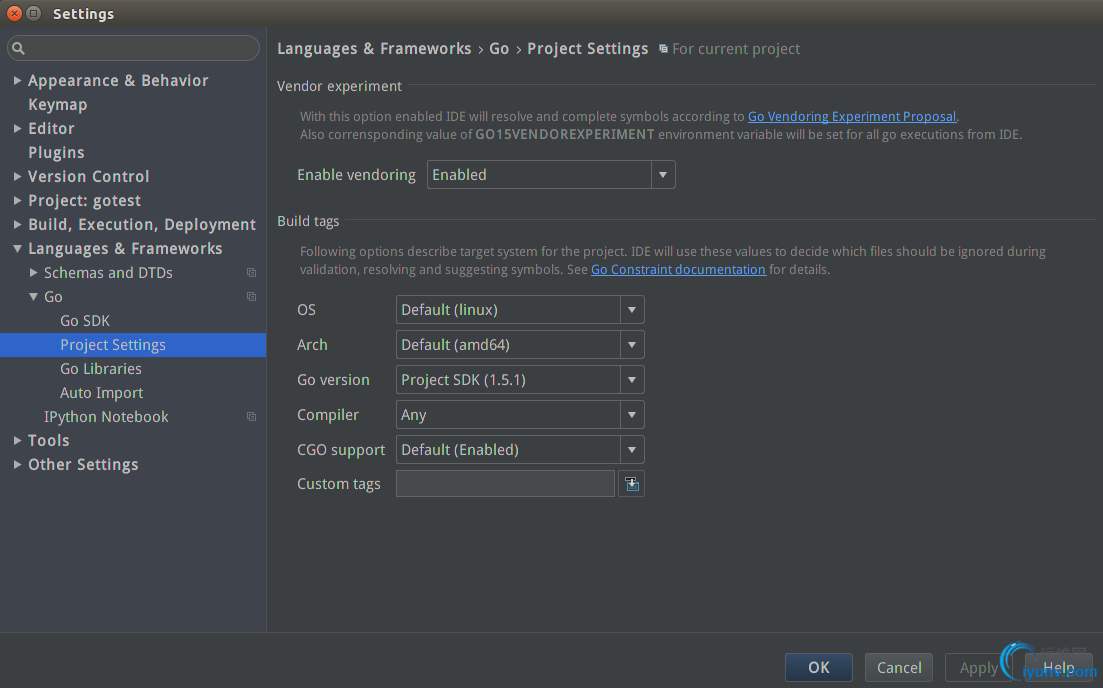Click the window maximize button

click(x=33, y=13)
